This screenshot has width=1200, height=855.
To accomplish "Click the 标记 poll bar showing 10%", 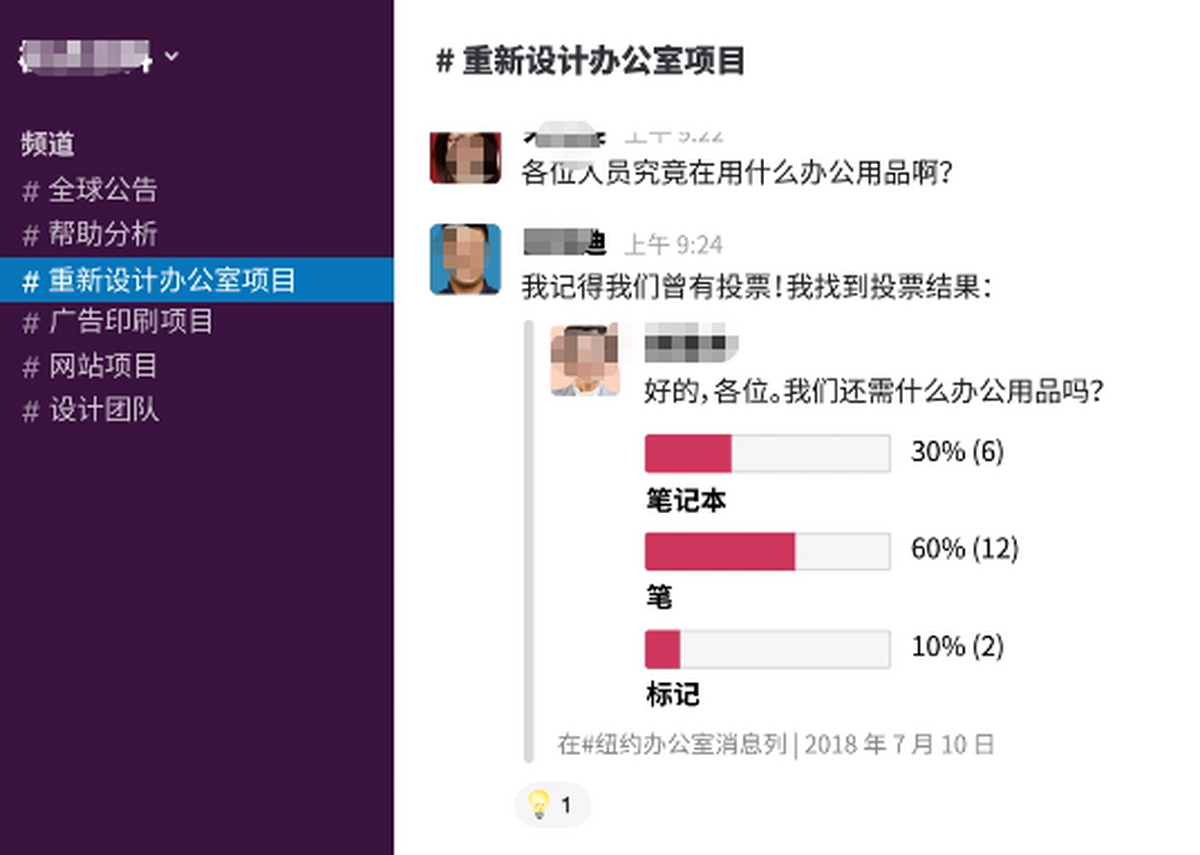I will pyautogui.click(x=767, y=649).
